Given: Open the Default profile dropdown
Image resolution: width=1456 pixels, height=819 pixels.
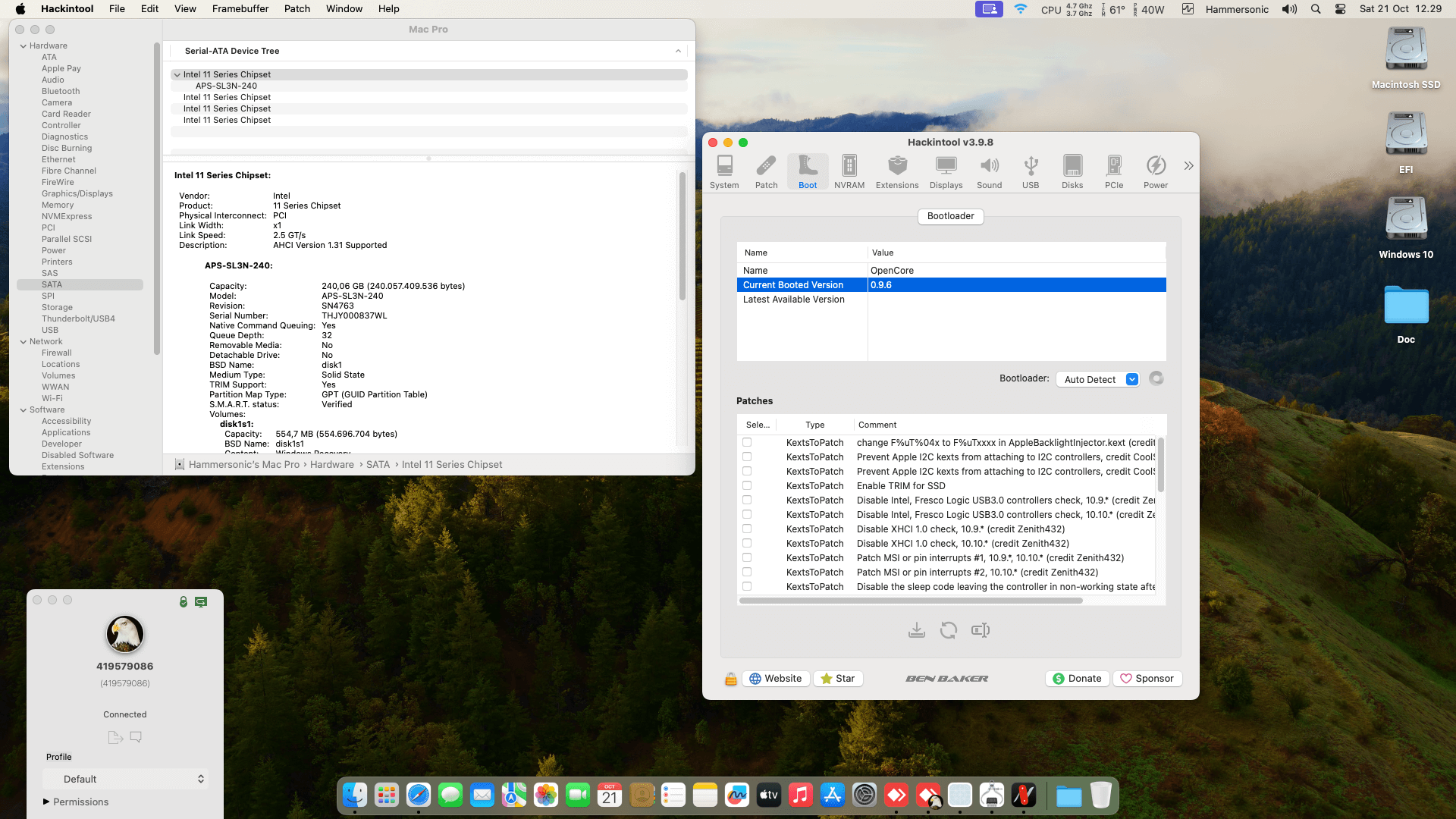Looking at the screenshot, I should coord(125,779).
